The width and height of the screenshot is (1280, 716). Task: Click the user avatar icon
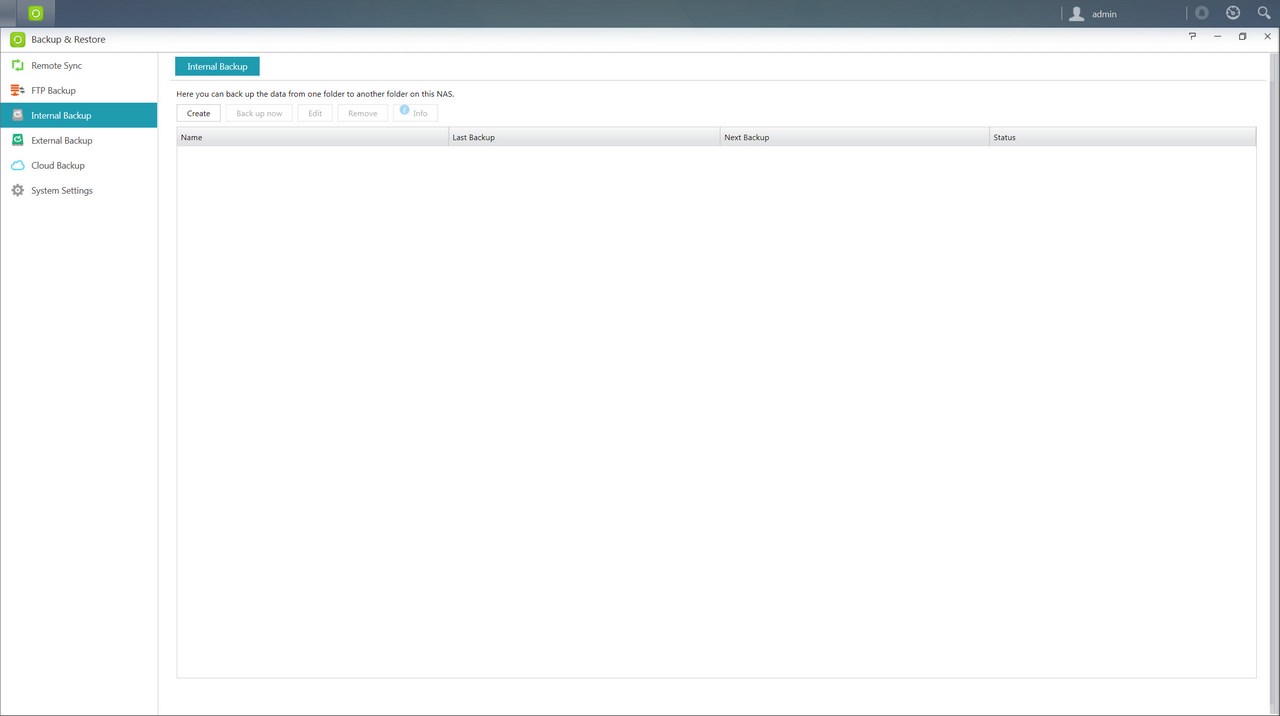pos(1076,14)
